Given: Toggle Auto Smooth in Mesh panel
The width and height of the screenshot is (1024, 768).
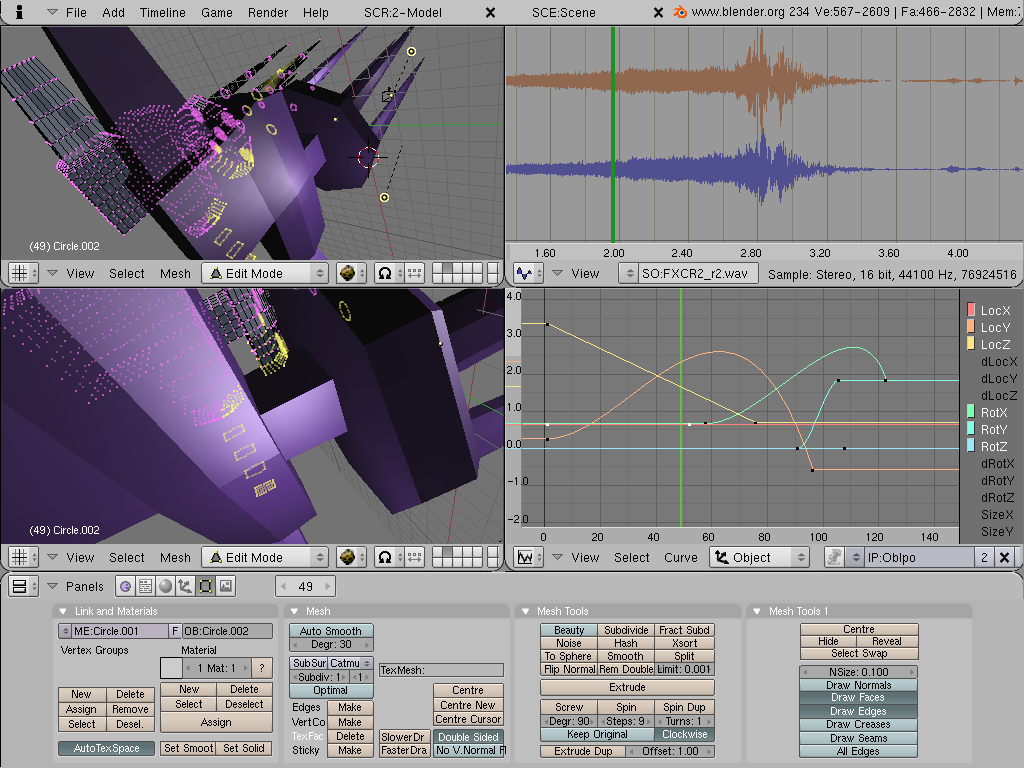Looking at the screenshot, I should pos(331,631).
